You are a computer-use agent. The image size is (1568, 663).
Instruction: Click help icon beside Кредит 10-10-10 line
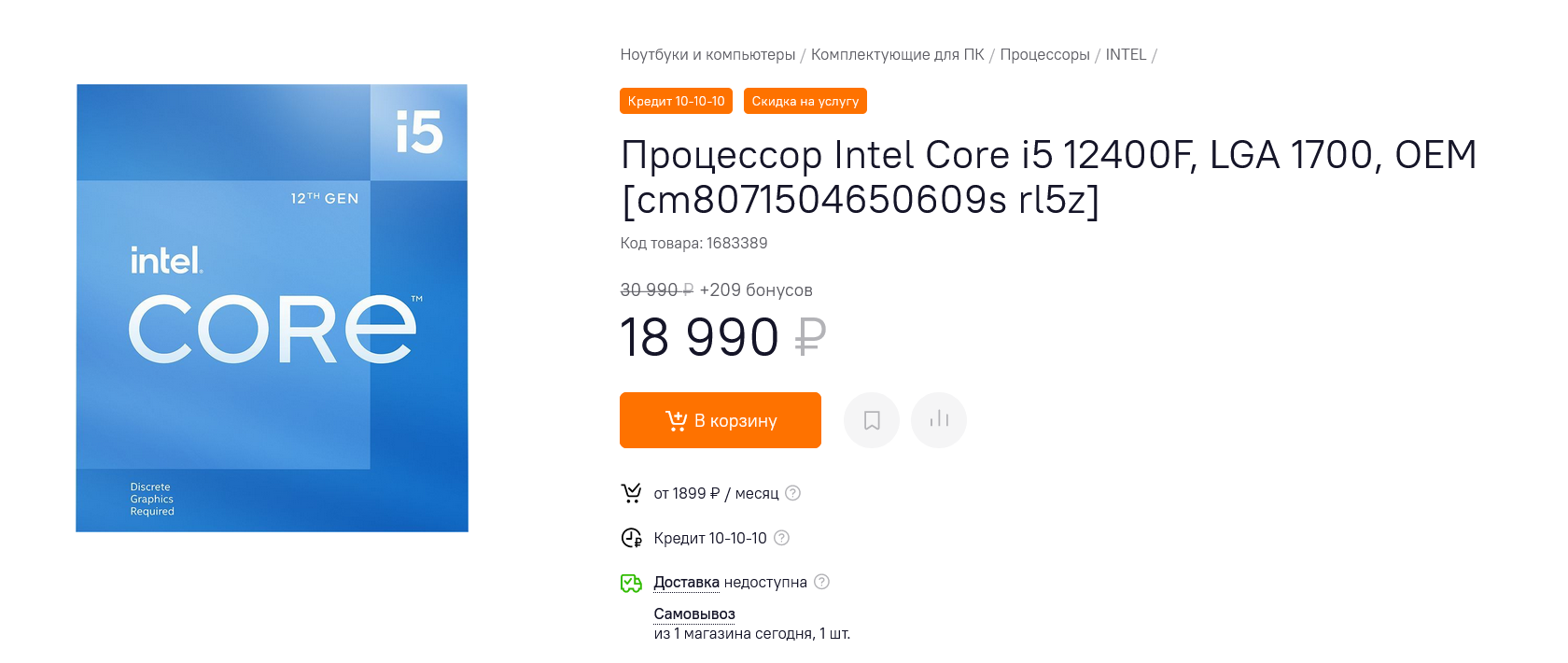coord(782,538)
